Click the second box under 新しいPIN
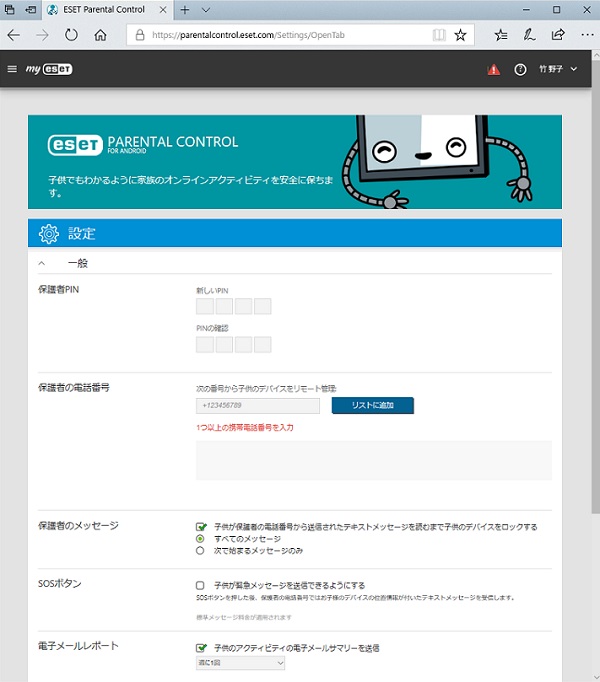 tap(224, 306)
